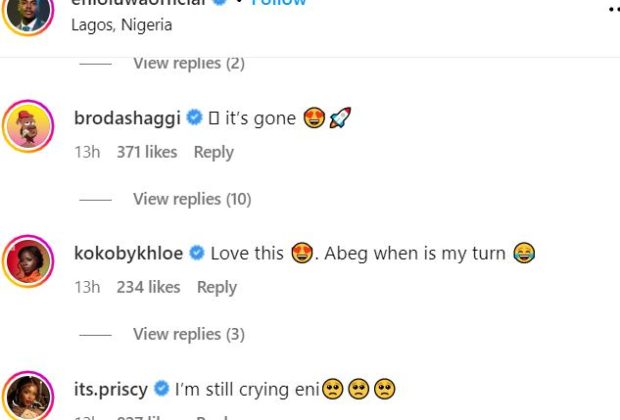Open the more options dots menu
The image size is (620, 420).
pyautogui.click(x=612, y=8)
